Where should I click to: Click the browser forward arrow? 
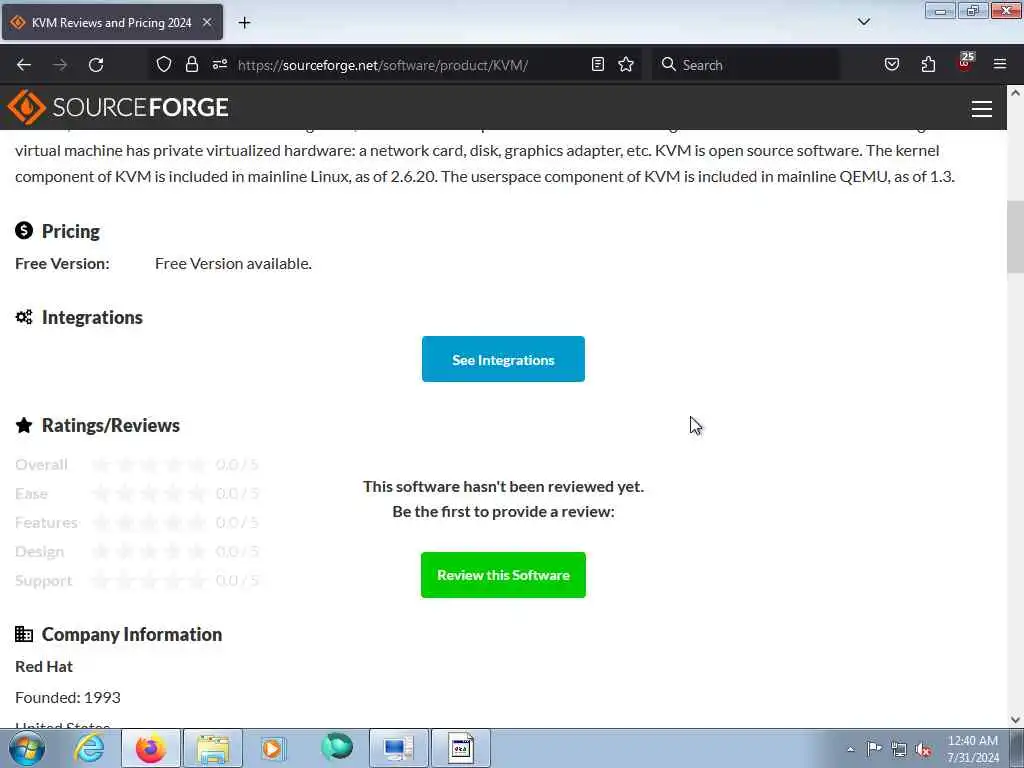tap(60, 65)
